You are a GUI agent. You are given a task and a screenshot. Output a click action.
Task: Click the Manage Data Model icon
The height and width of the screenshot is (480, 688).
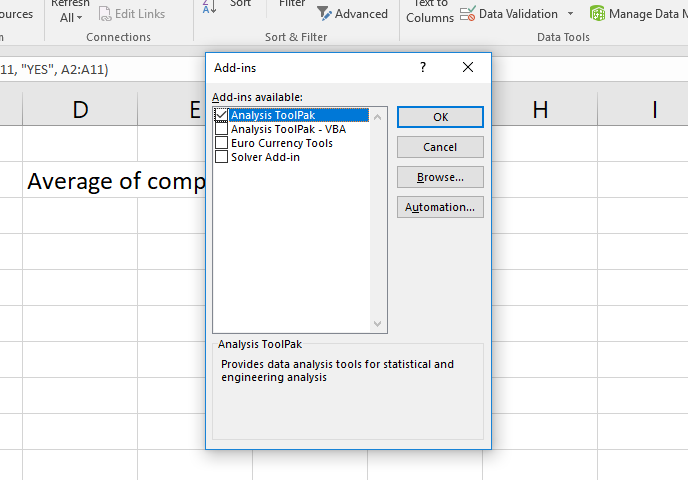pyautogui.click(x=597, y=14)
